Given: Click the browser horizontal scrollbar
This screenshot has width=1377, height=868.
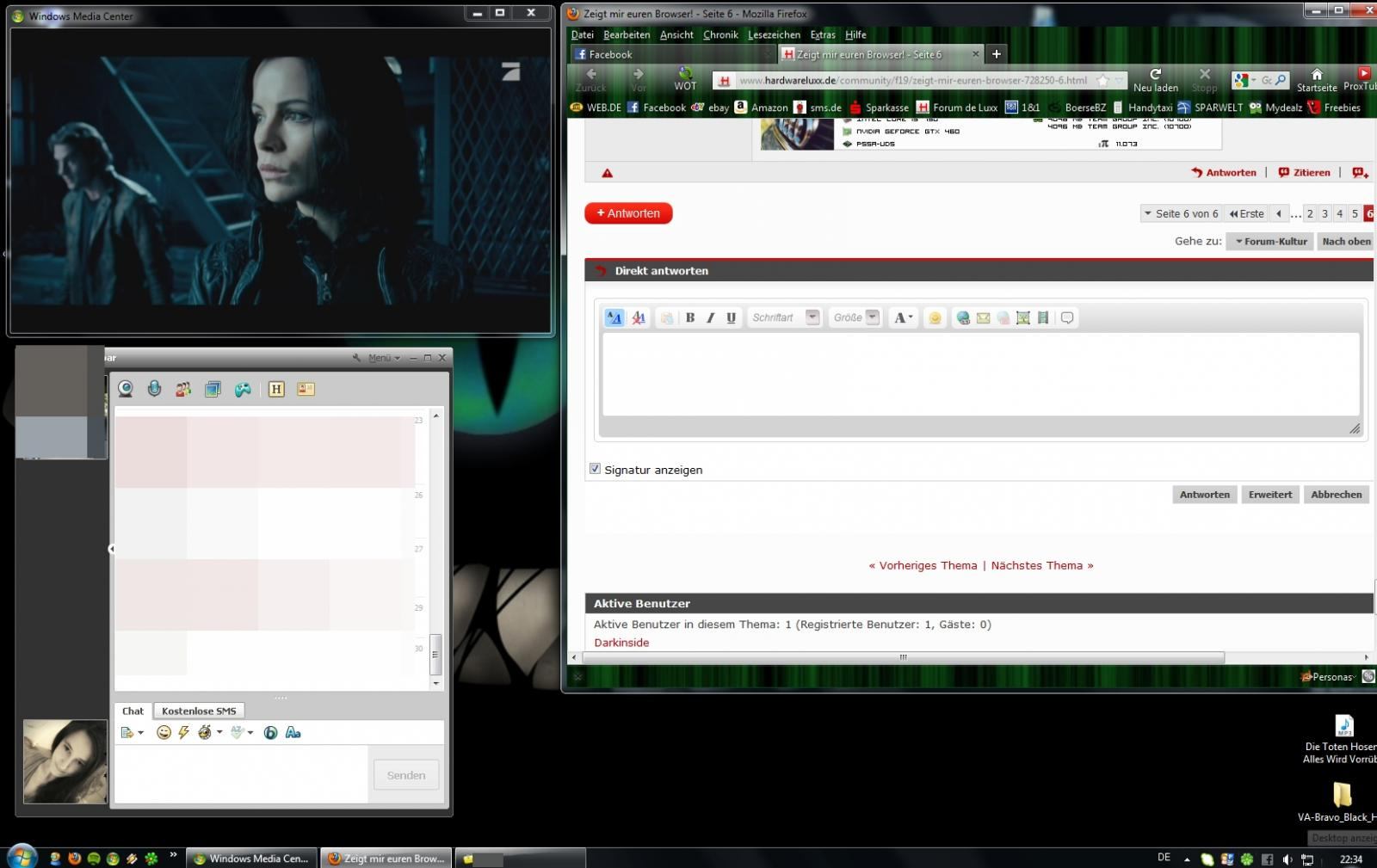Looking at the screenshot, I should [903, 657].
